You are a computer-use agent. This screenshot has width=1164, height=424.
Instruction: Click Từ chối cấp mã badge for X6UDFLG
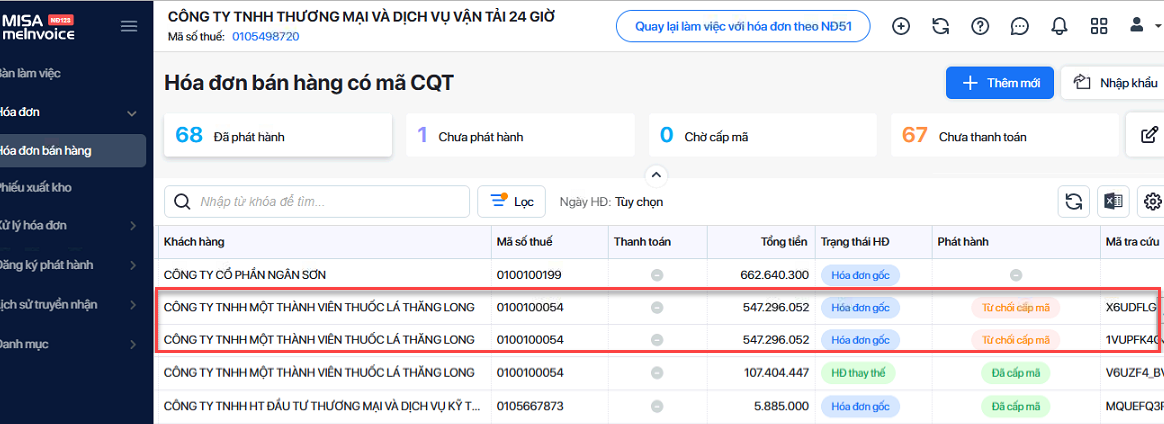click(1016, 307)
